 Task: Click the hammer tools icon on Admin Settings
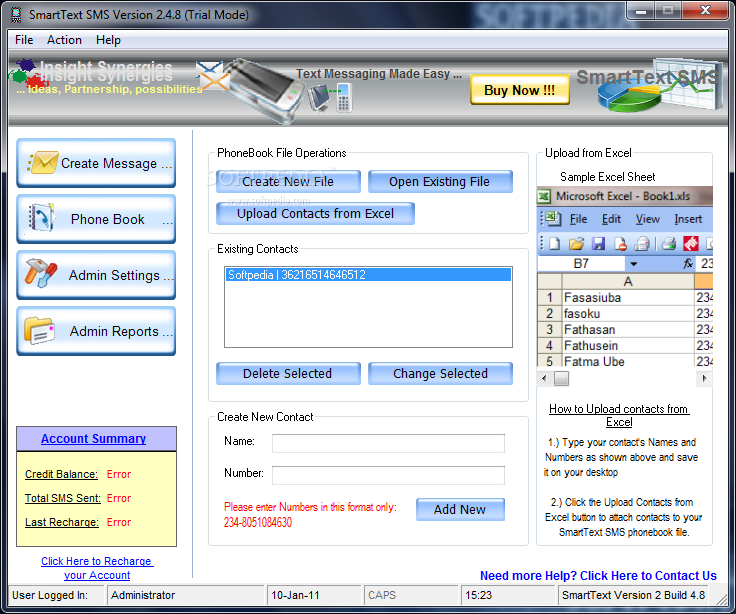point(41,273)
